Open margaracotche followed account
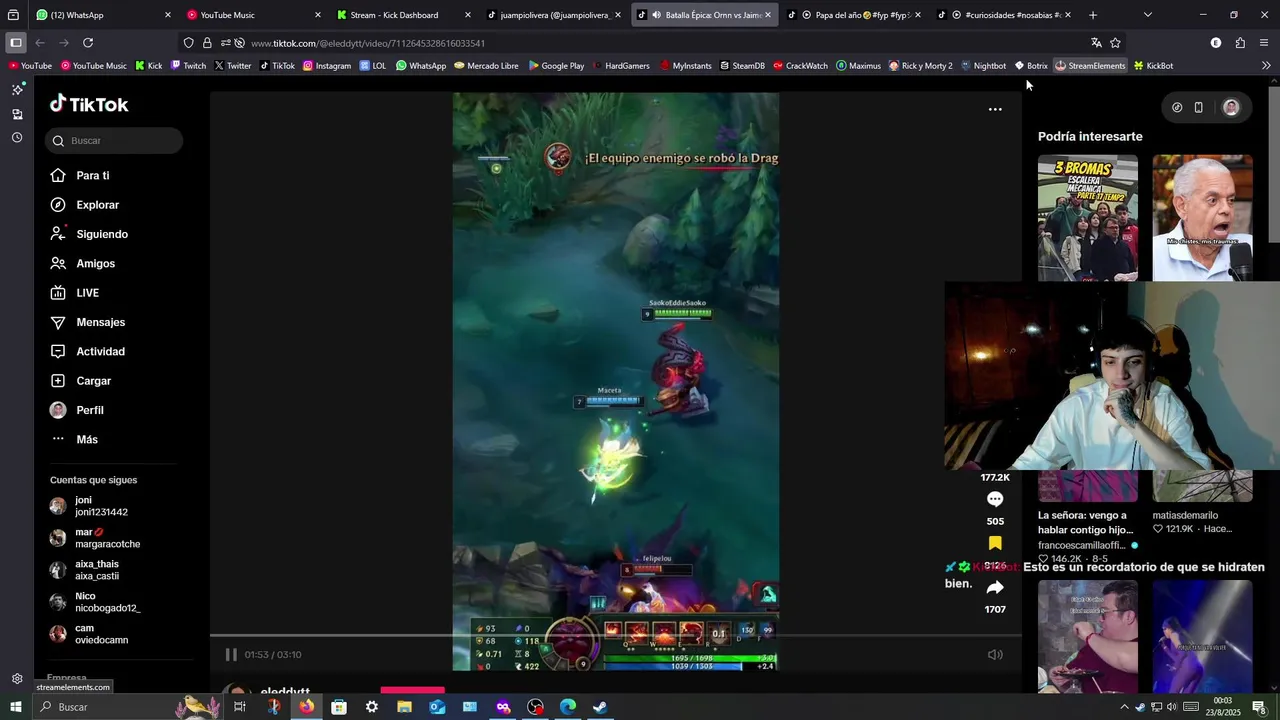The width and height of the screenshot is (1280, 720). coord(95,538)
